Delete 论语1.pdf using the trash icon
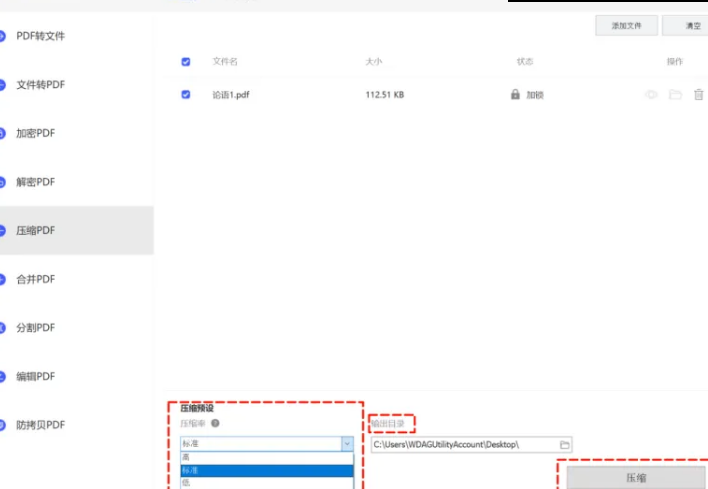This screenshot has height=489, width=708. tap(698, 95)
